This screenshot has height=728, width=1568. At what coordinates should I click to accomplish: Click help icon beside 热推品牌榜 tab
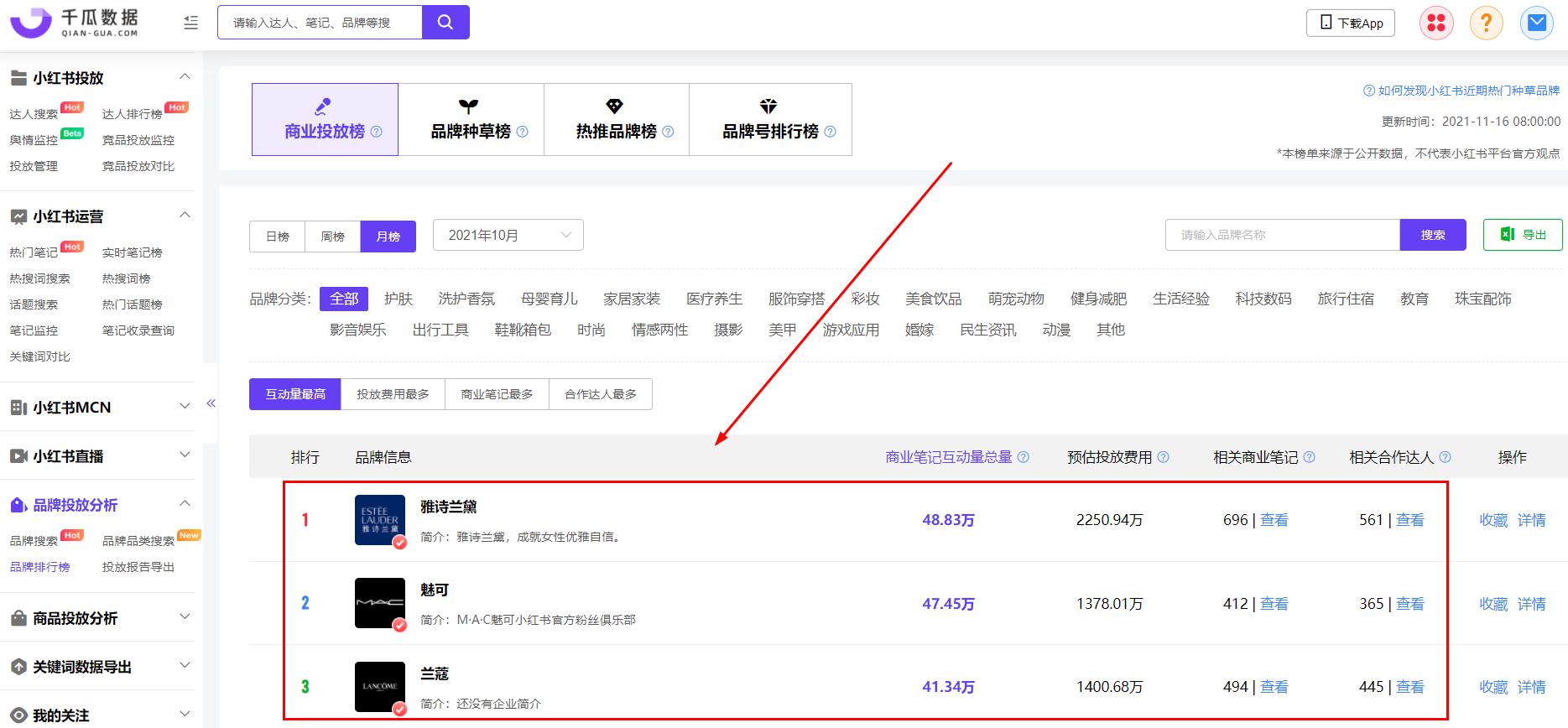point(669,132)
